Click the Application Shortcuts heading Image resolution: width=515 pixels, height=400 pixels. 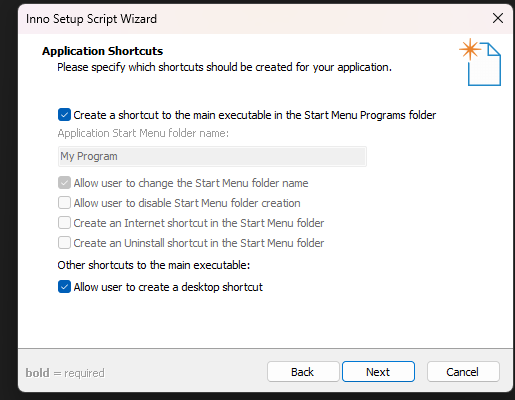[103, 51]
